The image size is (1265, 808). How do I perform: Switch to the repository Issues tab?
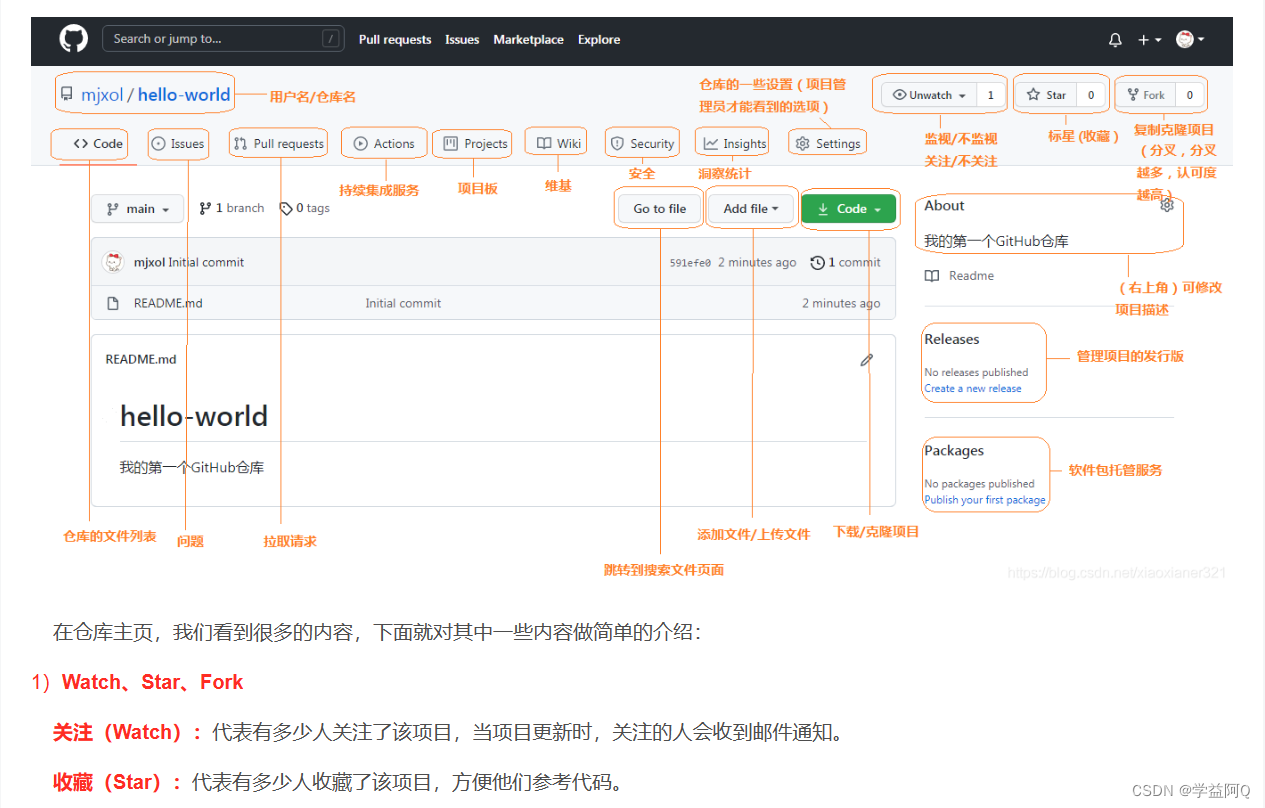click(178, 144)
